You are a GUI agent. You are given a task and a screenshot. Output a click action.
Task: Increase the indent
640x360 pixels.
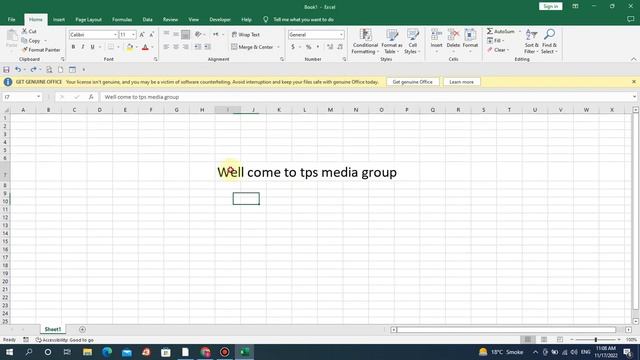[x=207, y=47]
